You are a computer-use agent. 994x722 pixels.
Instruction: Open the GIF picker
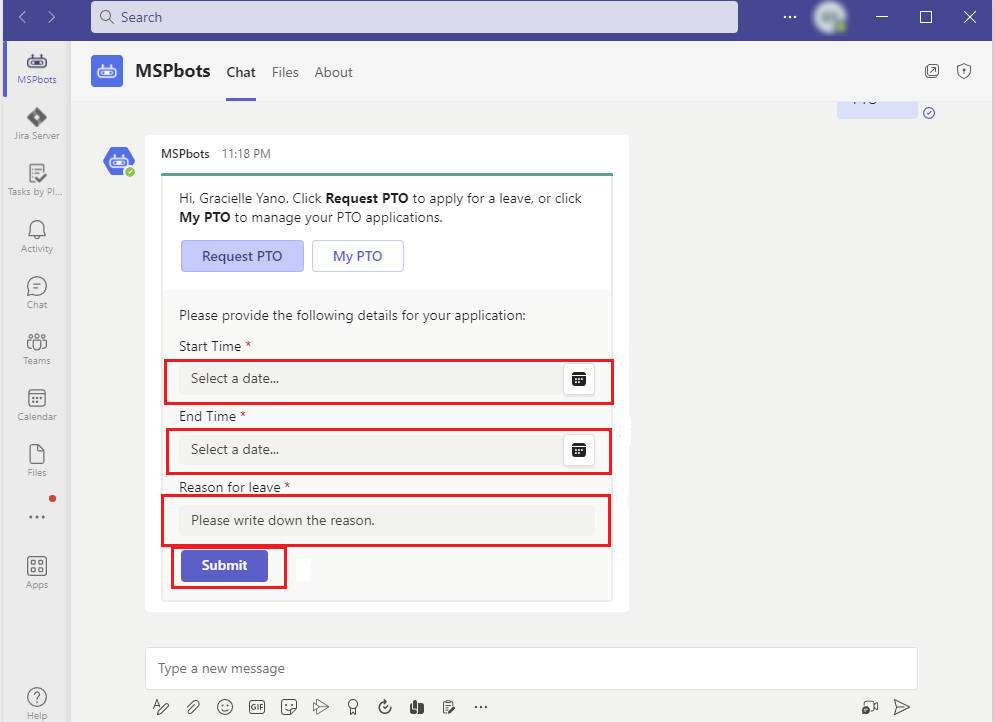click(257, 707)
